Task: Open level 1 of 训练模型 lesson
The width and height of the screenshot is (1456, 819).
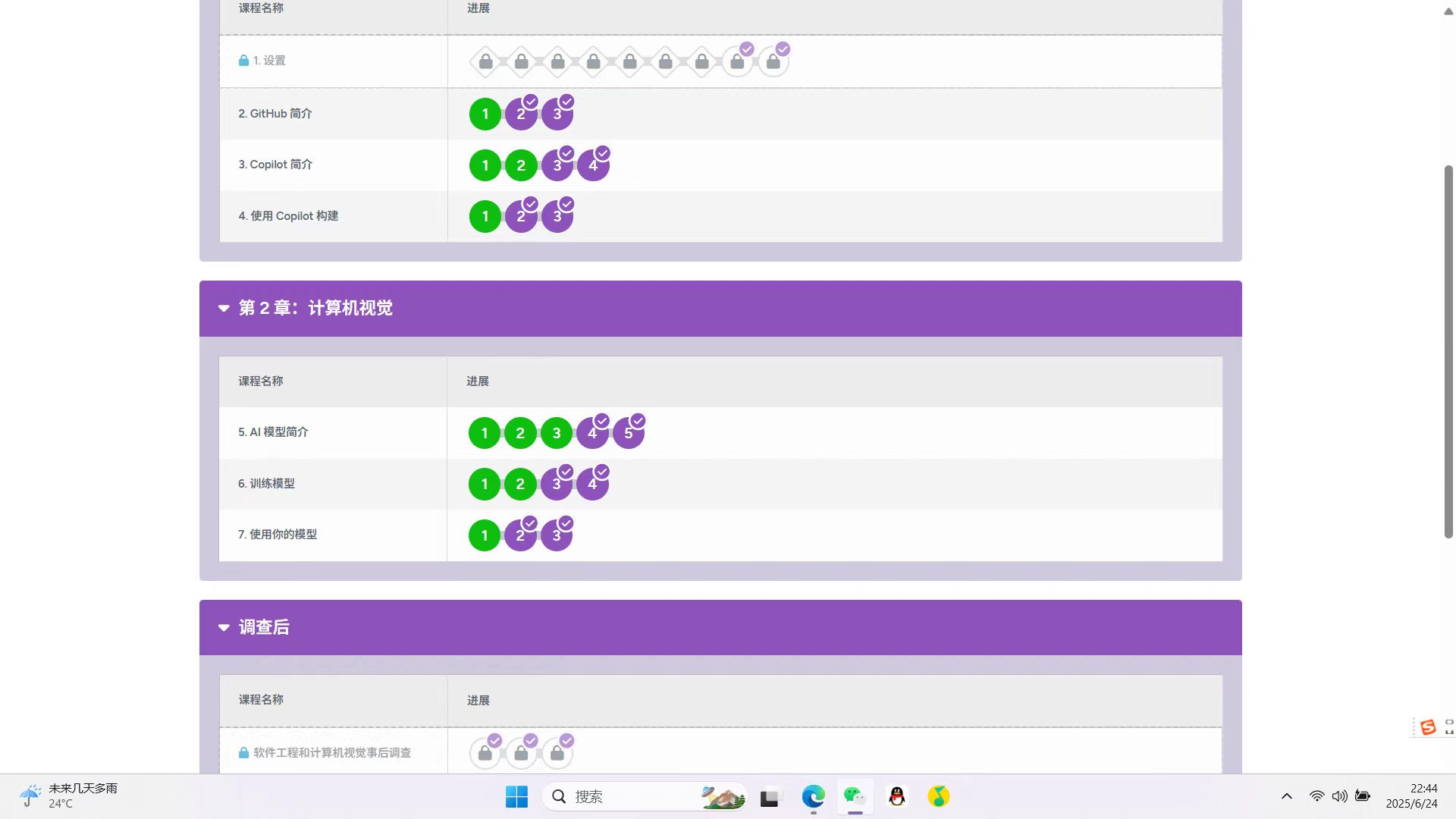Action: pos(485,485)
